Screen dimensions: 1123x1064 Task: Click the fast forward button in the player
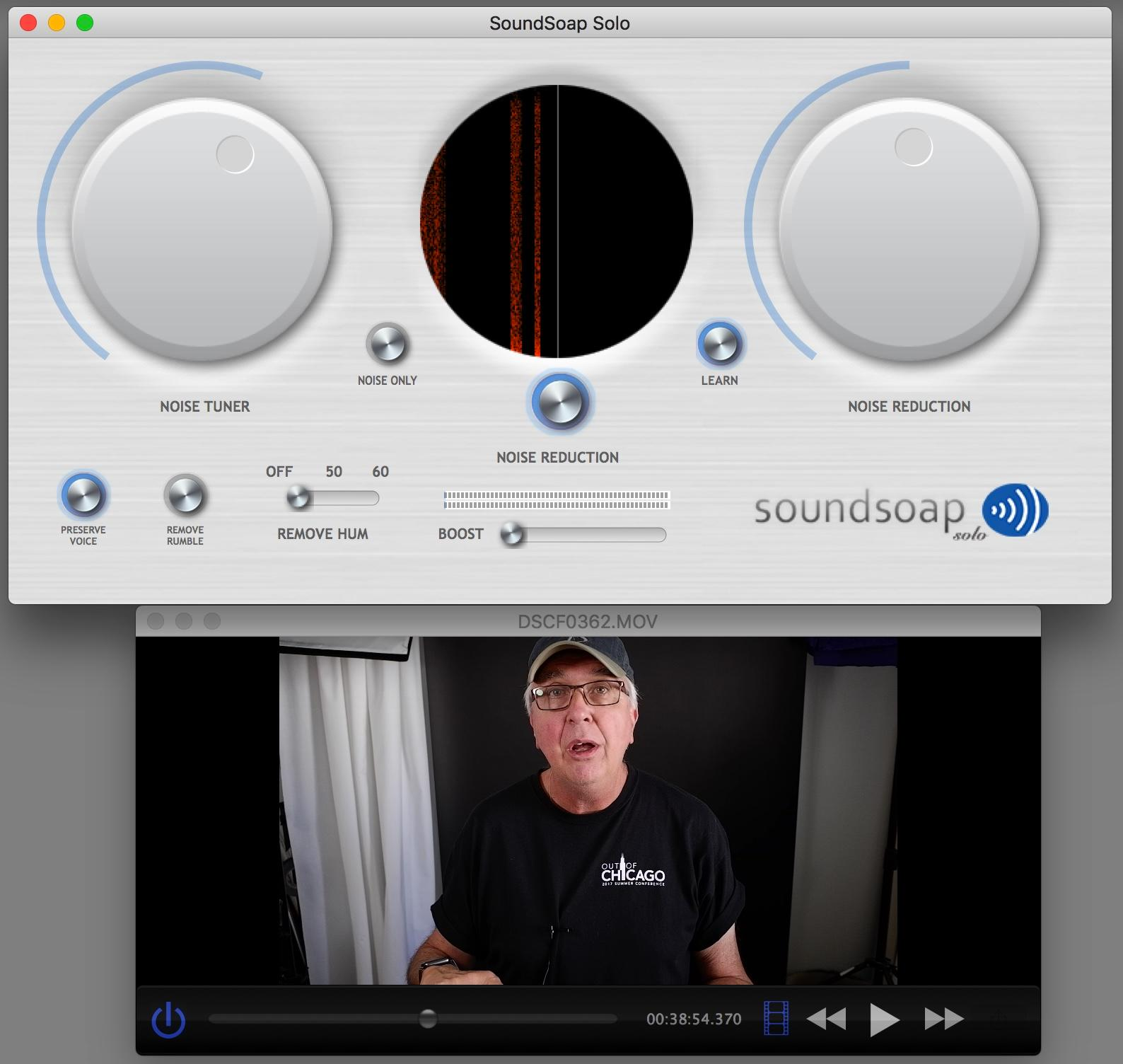click(944, 1019)
